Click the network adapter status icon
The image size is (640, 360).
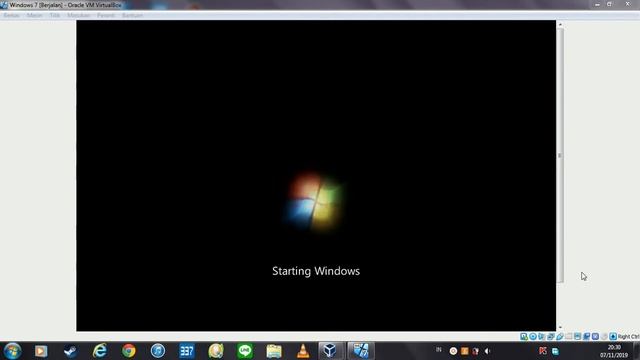click(551, 336)
